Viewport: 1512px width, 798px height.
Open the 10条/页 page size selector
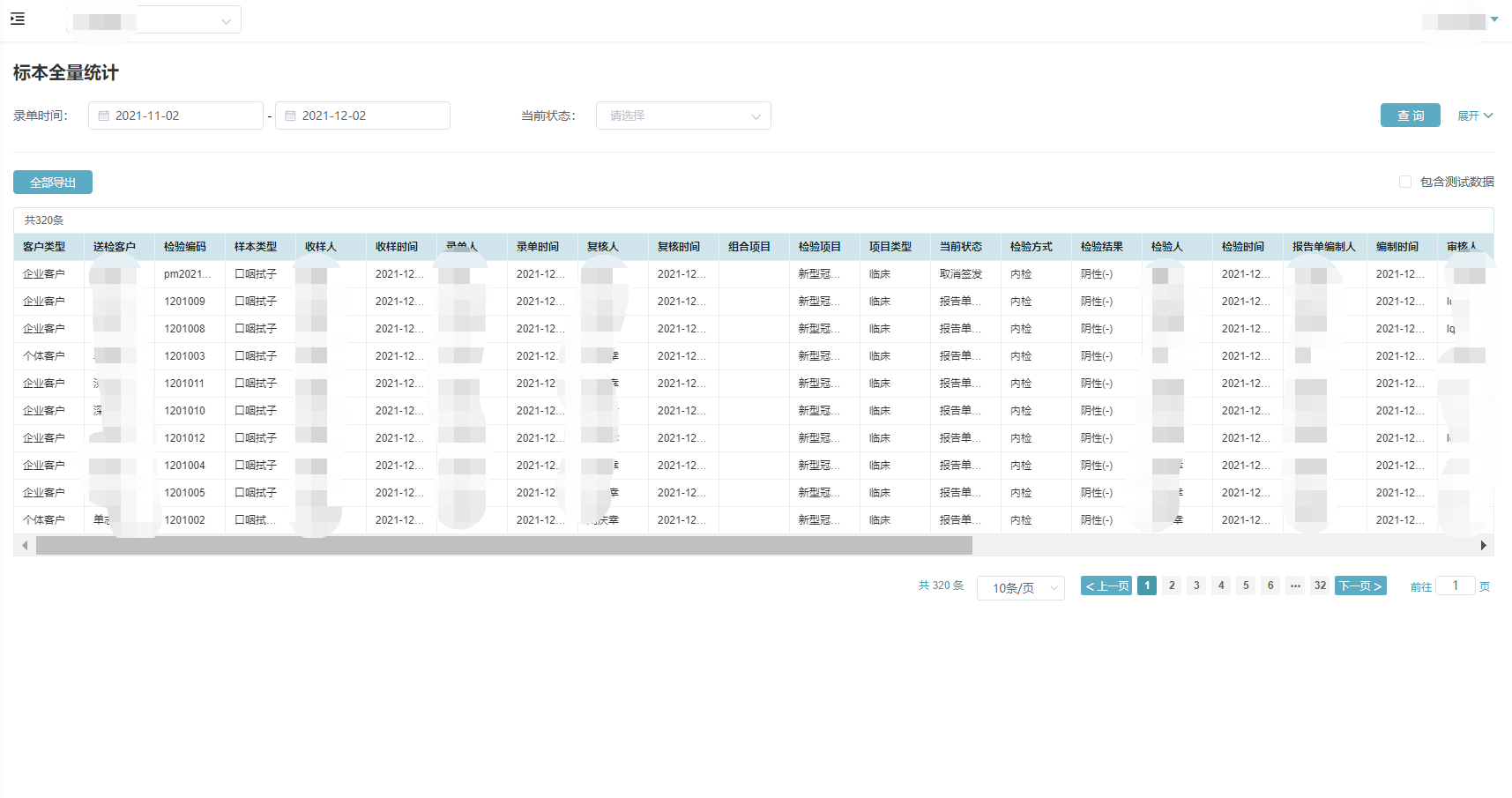(1020, 588)
